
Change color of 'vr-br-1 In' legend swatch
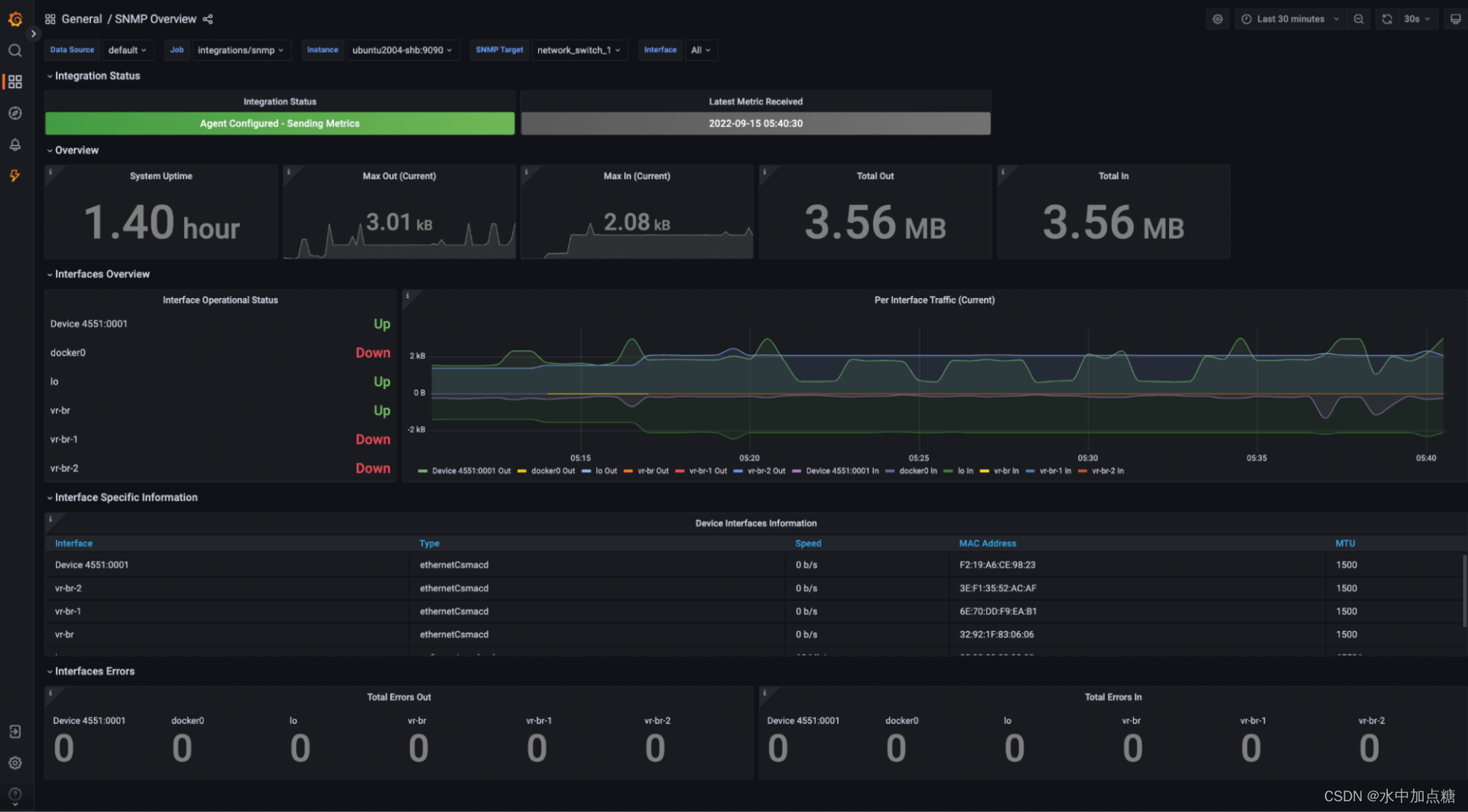coord(1030,471)
